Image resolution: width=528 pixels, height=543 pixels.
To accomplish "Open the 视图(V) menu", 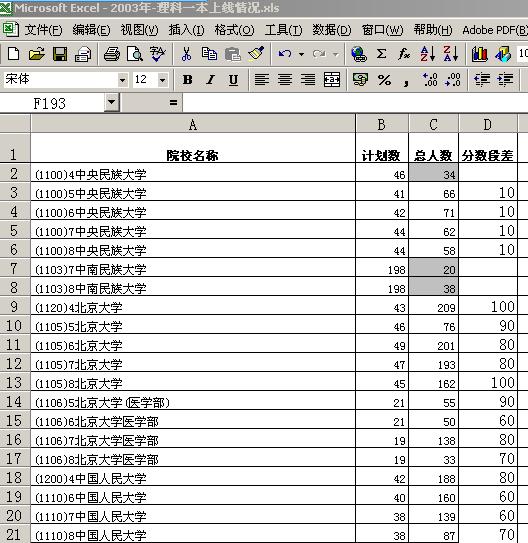I will 139,30.
